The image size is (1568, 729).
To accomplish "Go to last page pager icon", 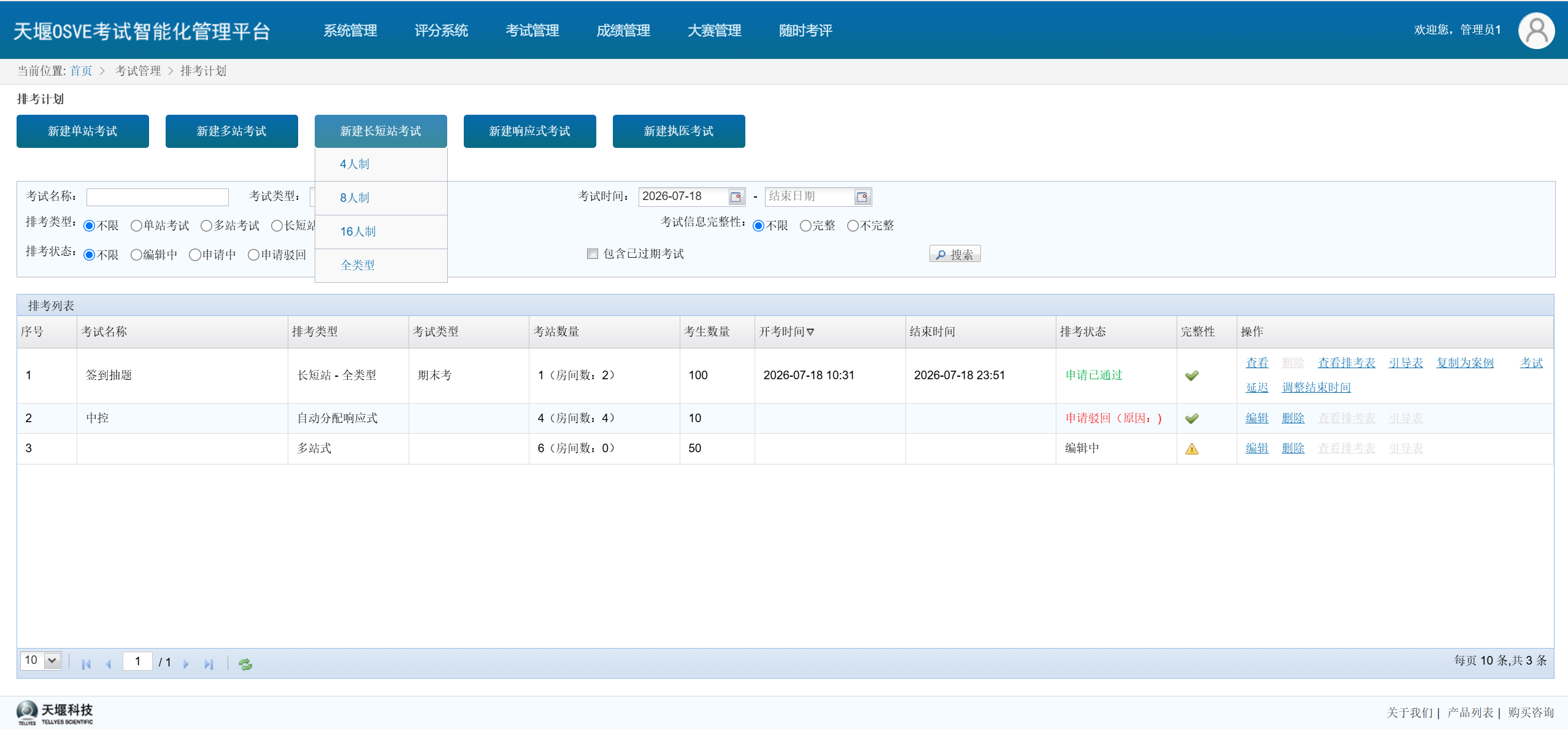I will click(x=209, y=664).
